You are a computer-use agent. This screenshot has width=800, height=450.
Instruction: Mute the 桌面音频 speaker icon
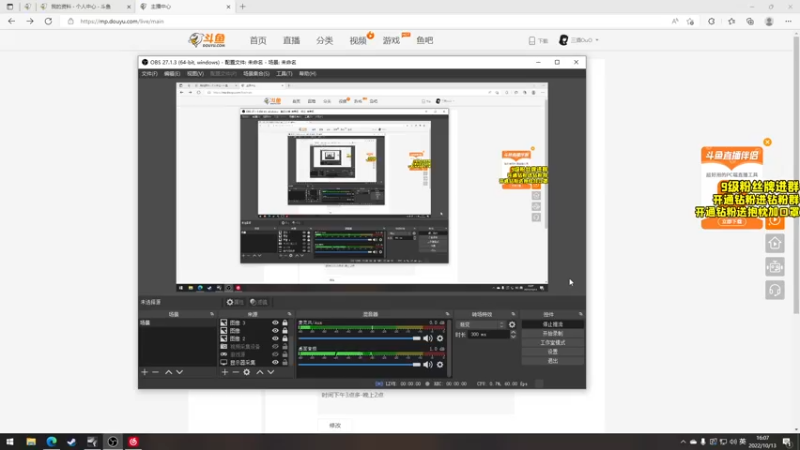click(428, 364)
